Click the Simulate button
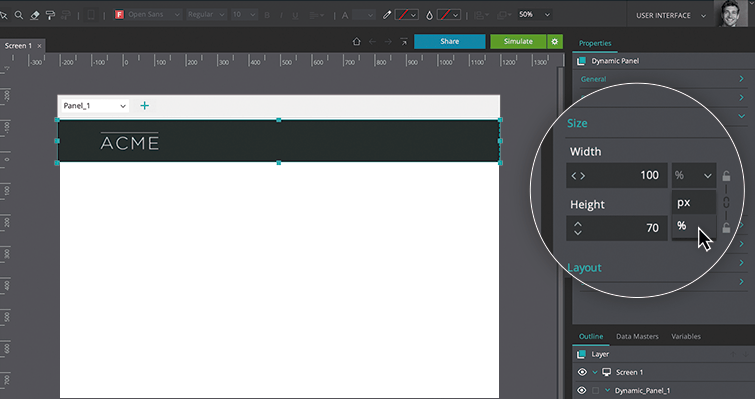 point(518,41)
